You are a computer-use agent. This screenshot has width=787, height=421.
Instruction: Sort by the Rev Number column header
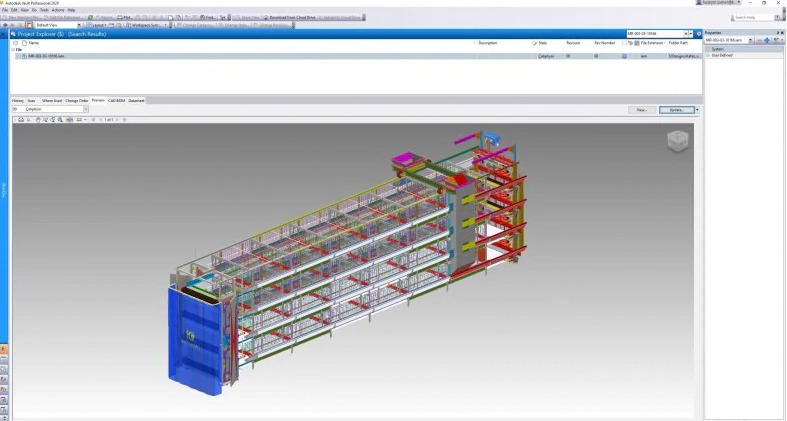(x=604, y=43)
